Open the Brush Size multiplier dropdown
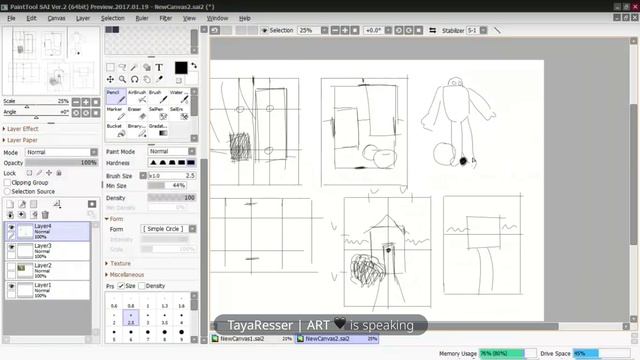This screenshot has height=360, width=640. point(143,176)
